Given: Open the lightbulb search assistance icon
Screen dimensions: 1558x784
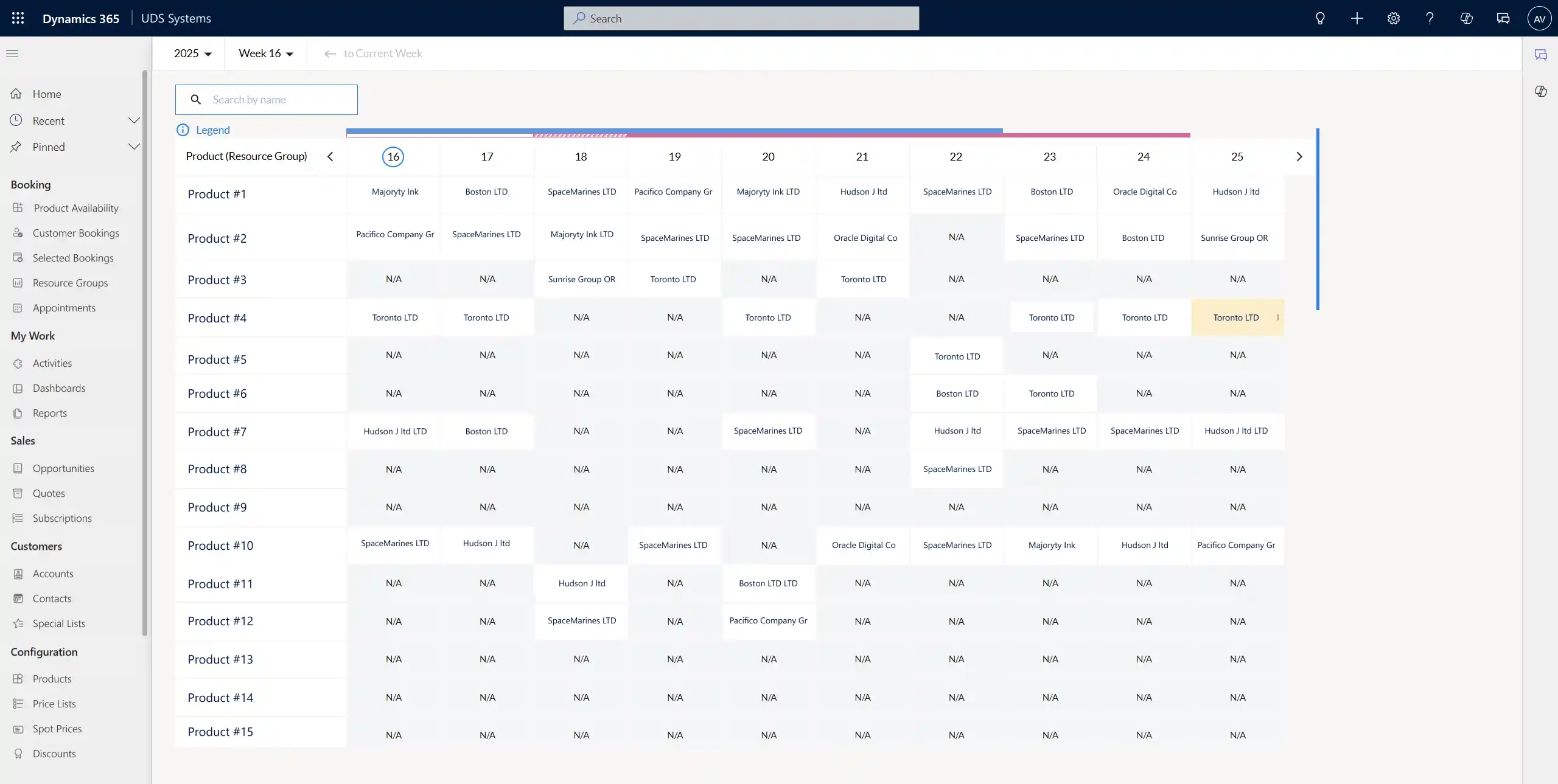Looking at the screenshot, I should click(1320, 18).
